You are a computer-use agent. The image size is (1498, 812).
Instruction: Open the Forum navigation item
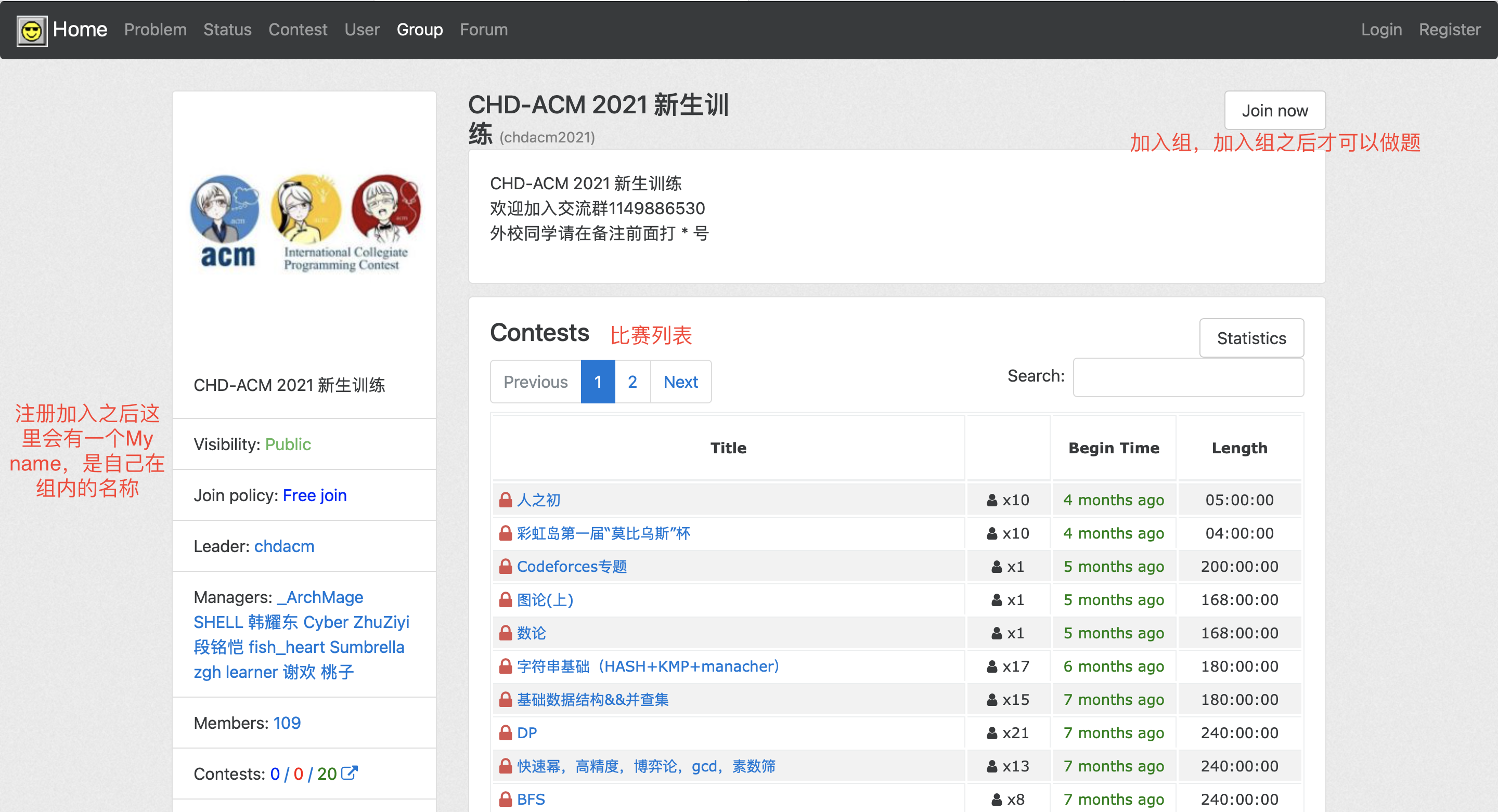click(x=483, y=30)
